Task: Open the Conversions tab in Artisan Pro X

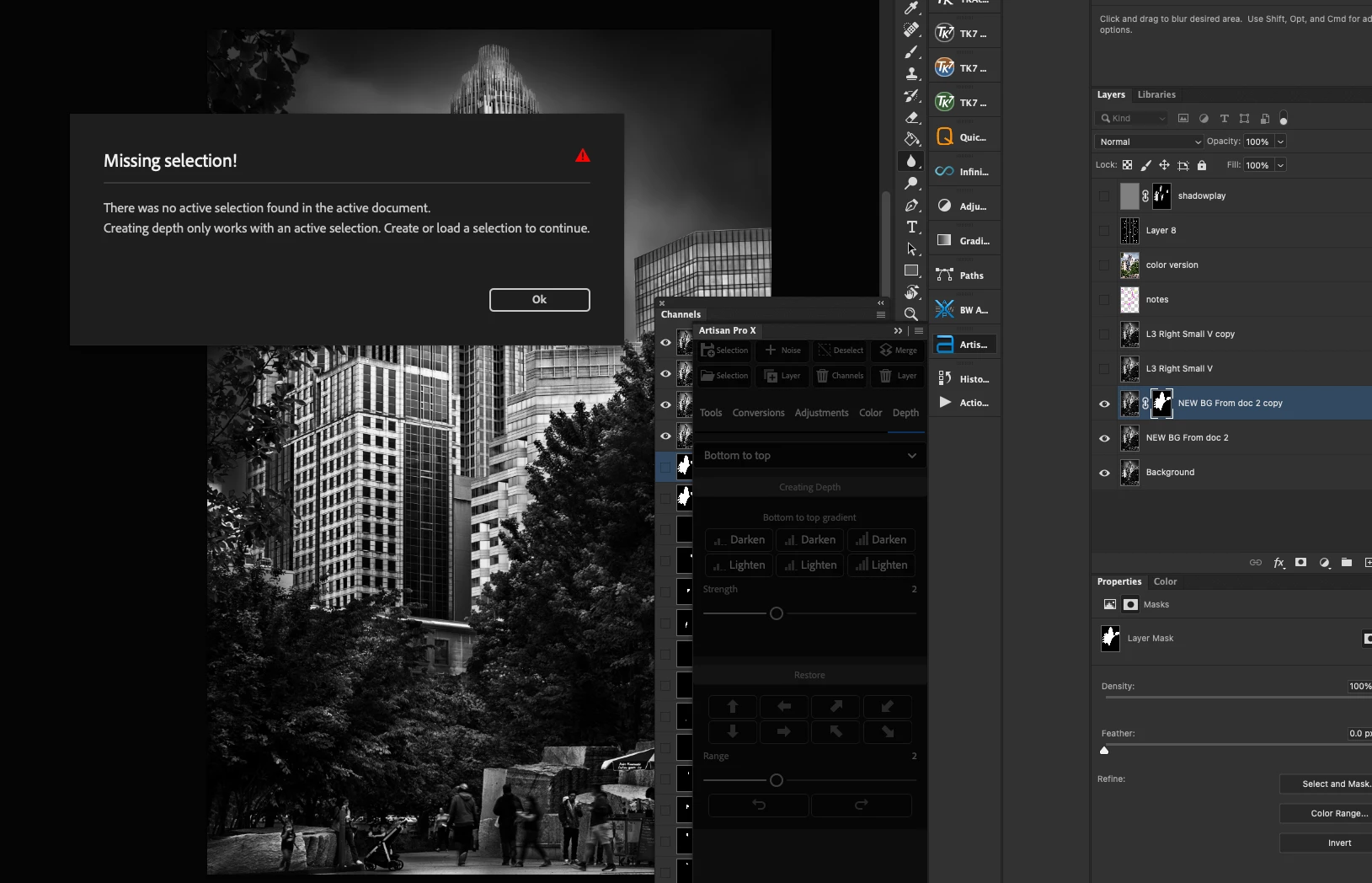Action: 758,413
